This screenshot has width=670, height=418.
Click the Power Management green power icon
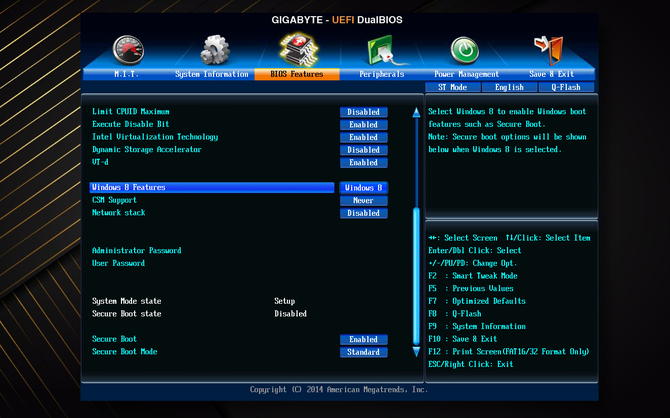[465, 50]
